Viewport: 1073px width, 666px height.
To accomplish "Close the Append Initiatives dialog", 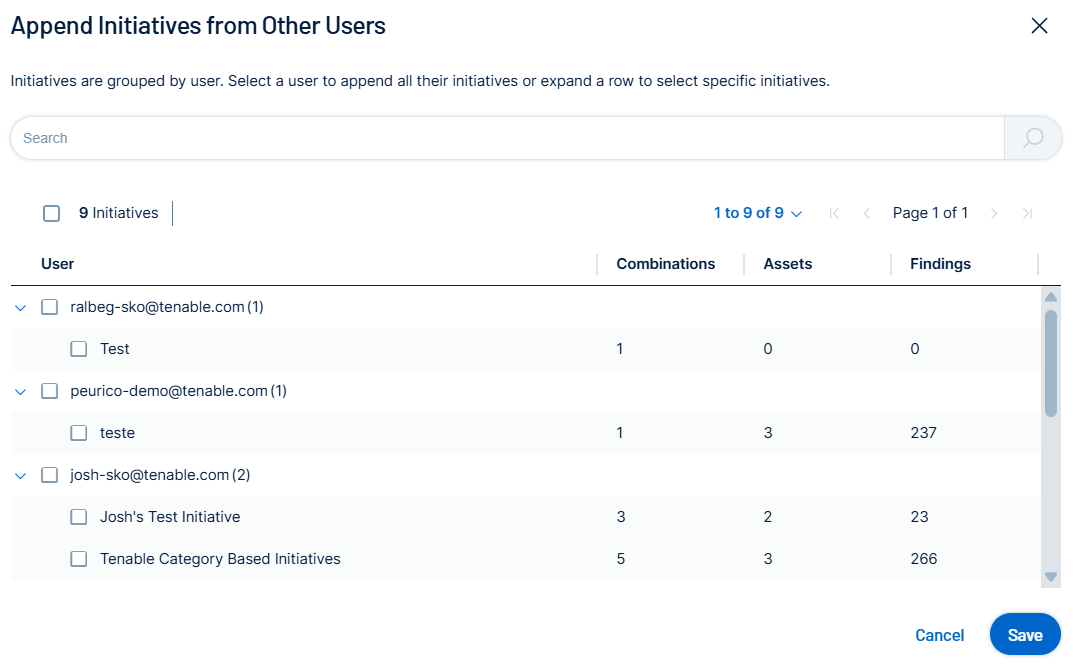I will click(1039, 26).
